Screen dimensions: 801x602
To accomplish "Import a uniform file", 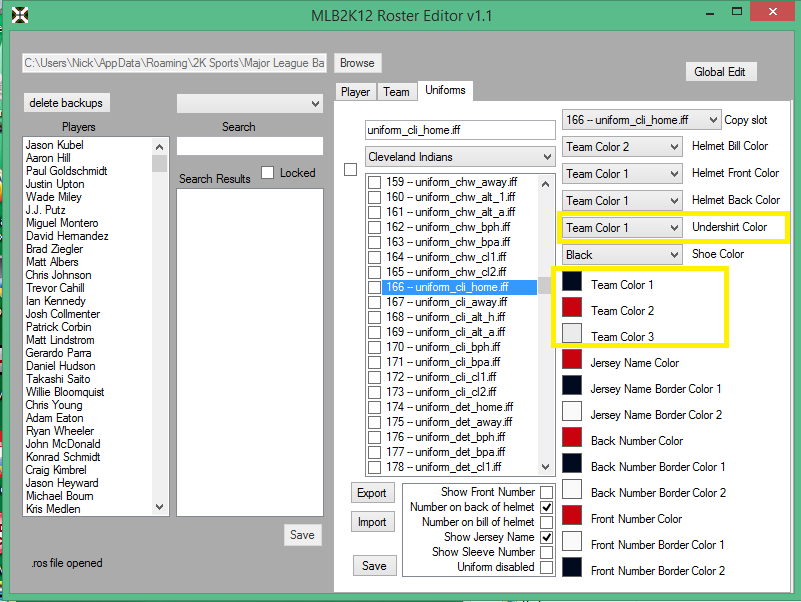I will tap(372, 522).
